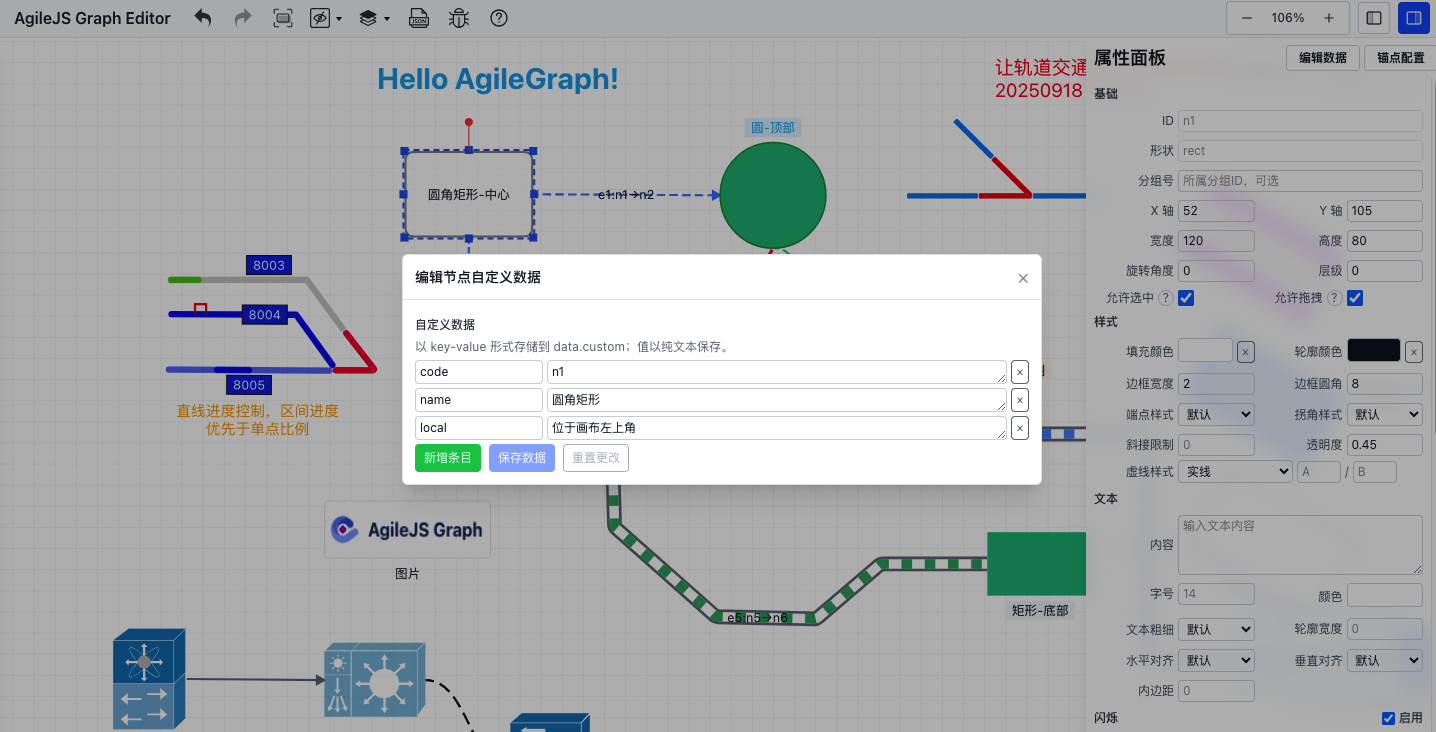Viewport: 1436px width, 732px height.
Task: Open help with the question mark toolbar icon
Action: (499, 18)
